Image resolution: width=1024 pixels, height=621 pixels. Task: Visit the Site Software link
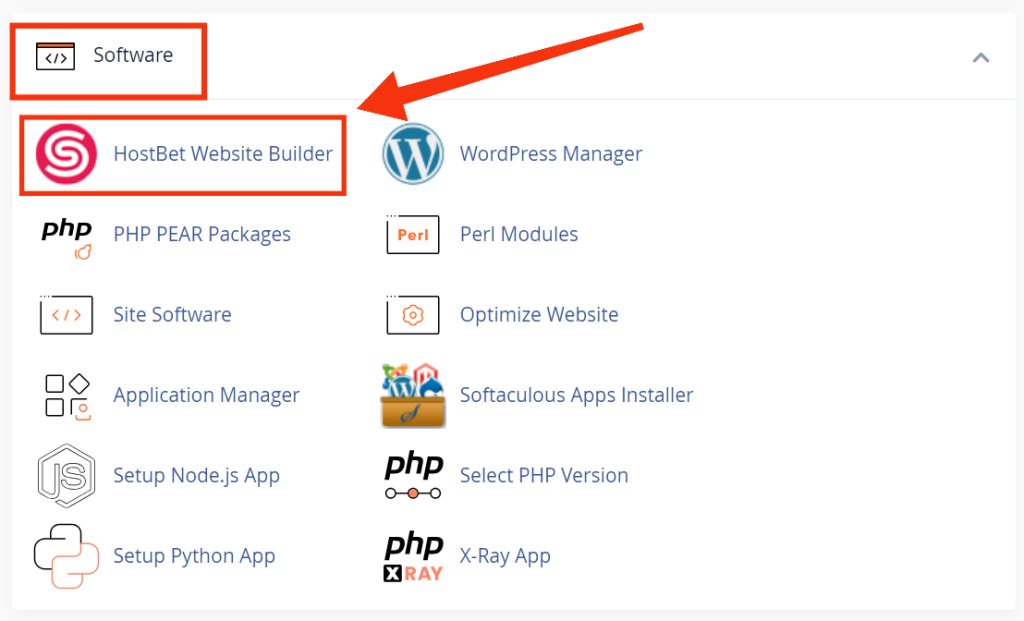click(172, 315)
